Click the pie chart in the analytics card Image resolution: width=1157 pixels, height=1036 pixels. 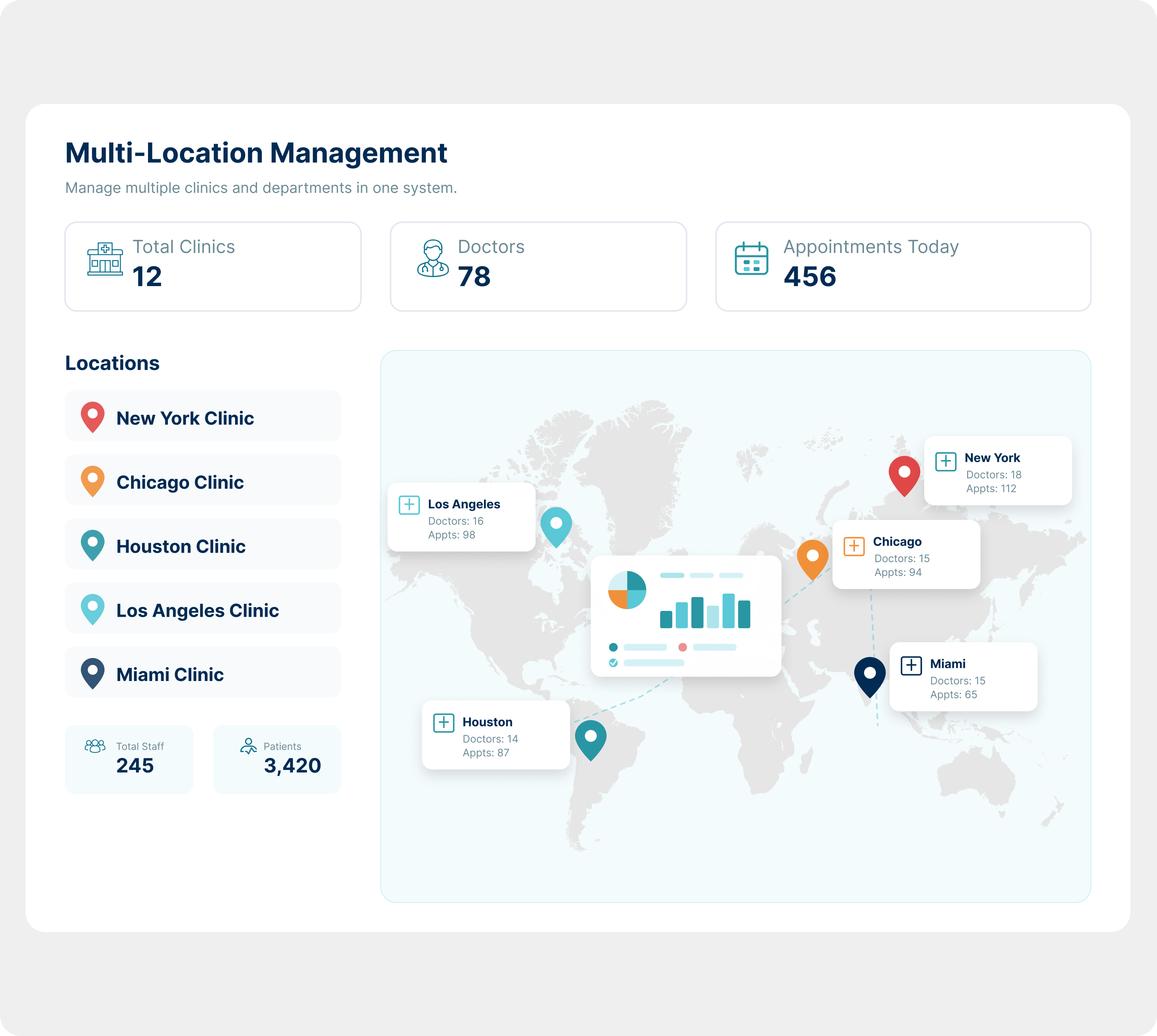pos(627,590)
